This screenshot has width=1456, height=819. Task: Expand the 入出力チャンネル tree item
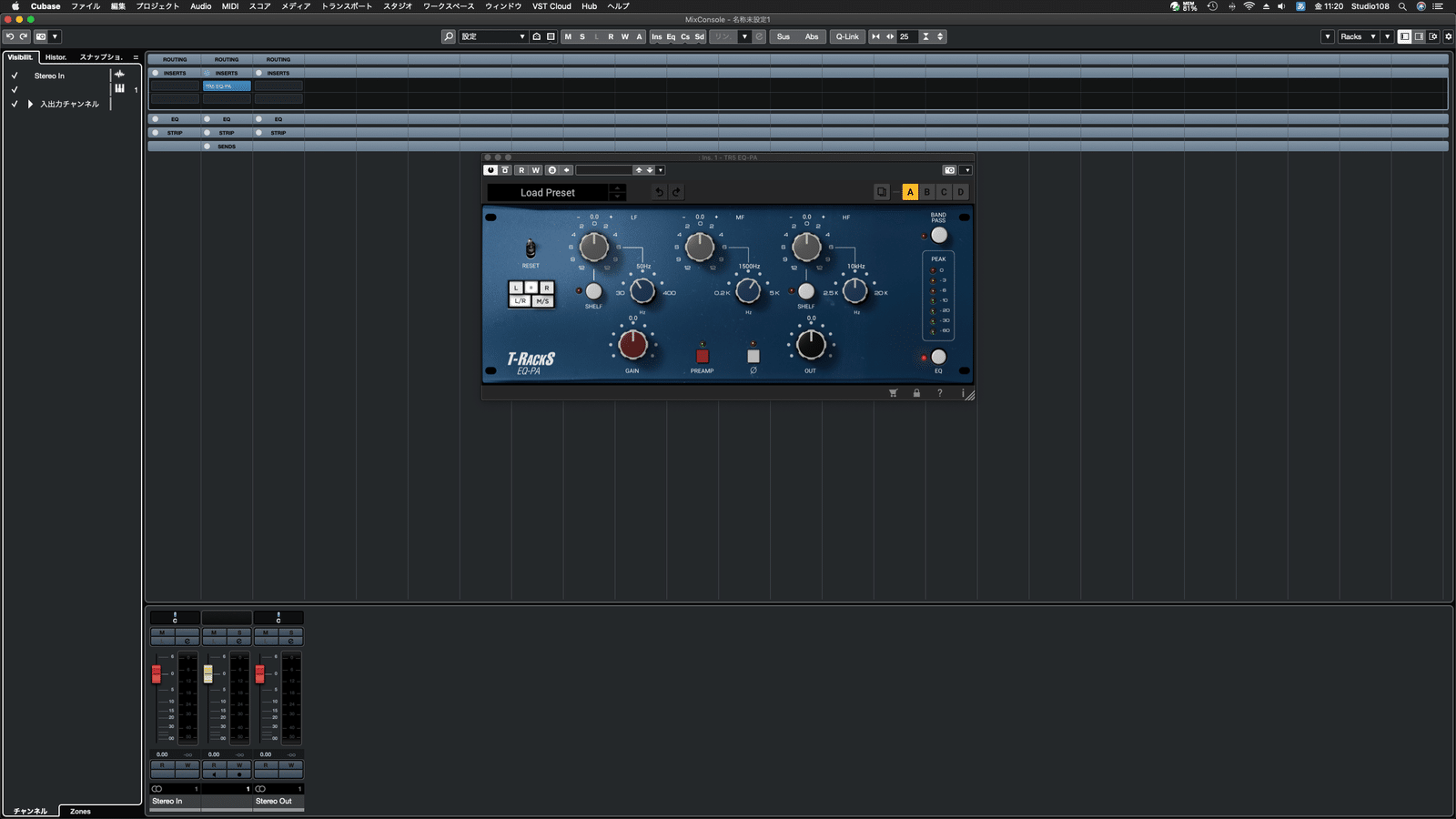point(30,104)
